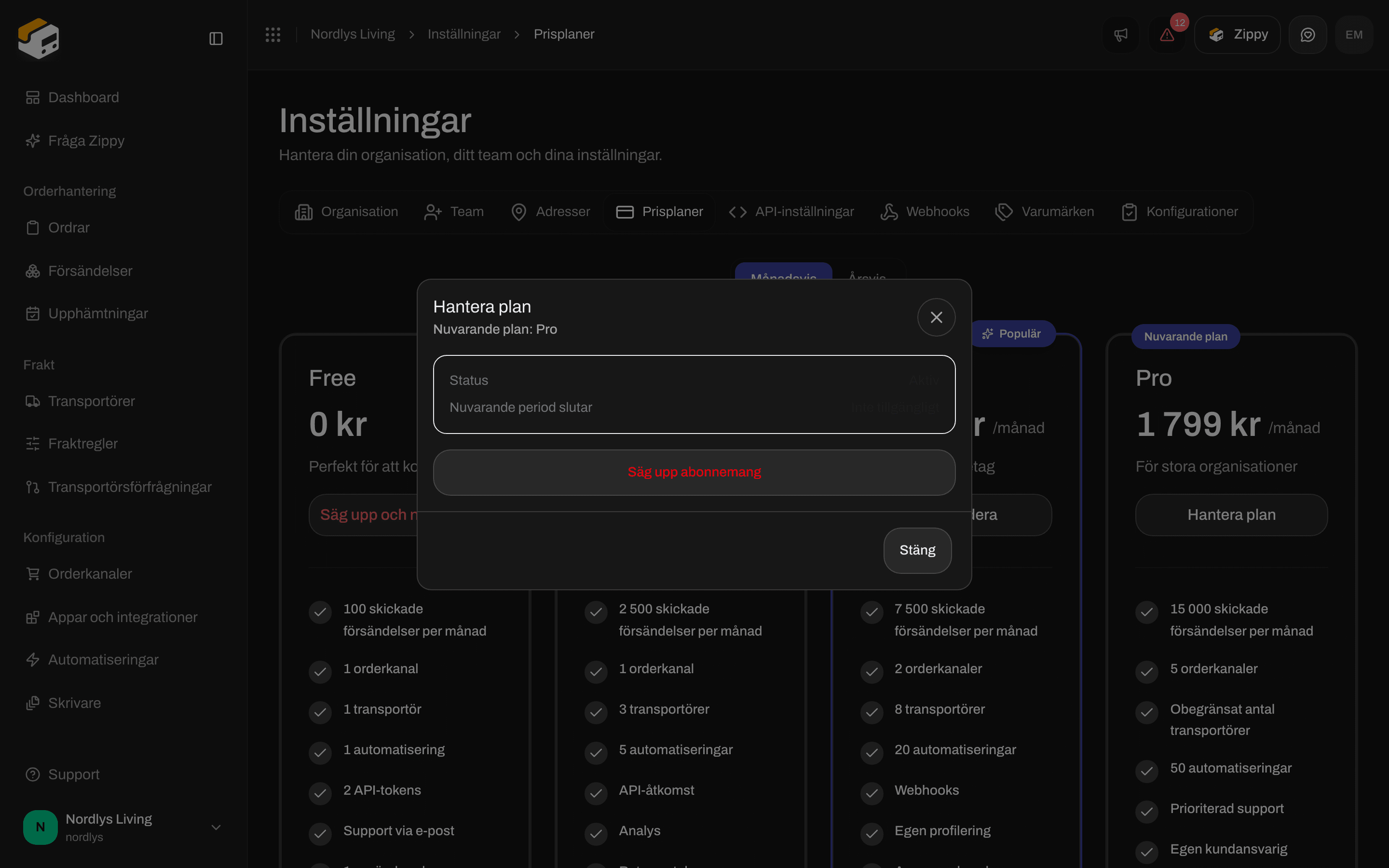
Task: Open the Zippy assistant button
Action: coord(1238,35)
